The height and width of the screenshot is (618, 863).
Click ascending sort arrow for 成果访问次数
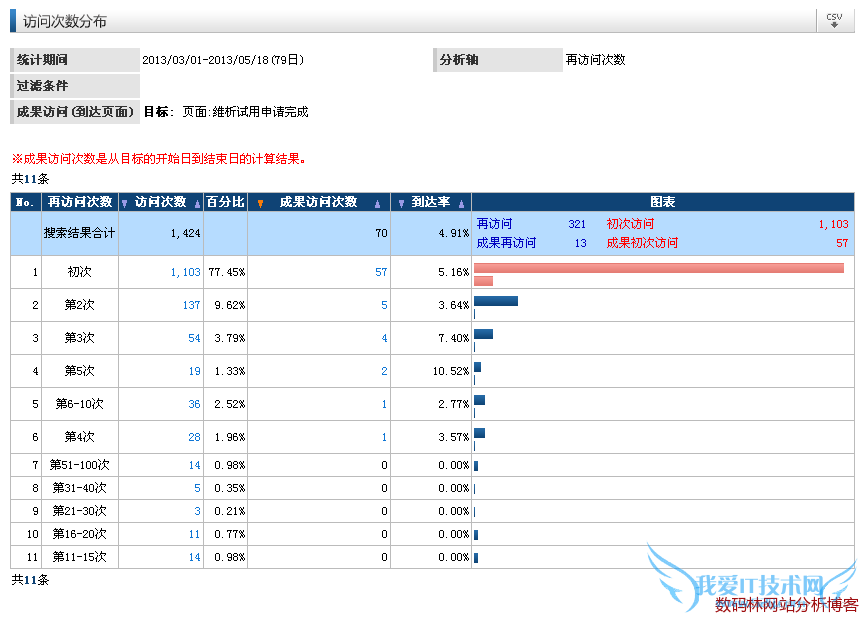click(377, 203)
